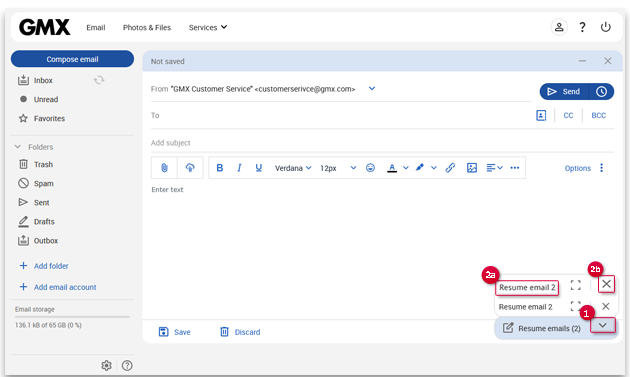
Task: Open help question mark in header
Action: point(582,27)
